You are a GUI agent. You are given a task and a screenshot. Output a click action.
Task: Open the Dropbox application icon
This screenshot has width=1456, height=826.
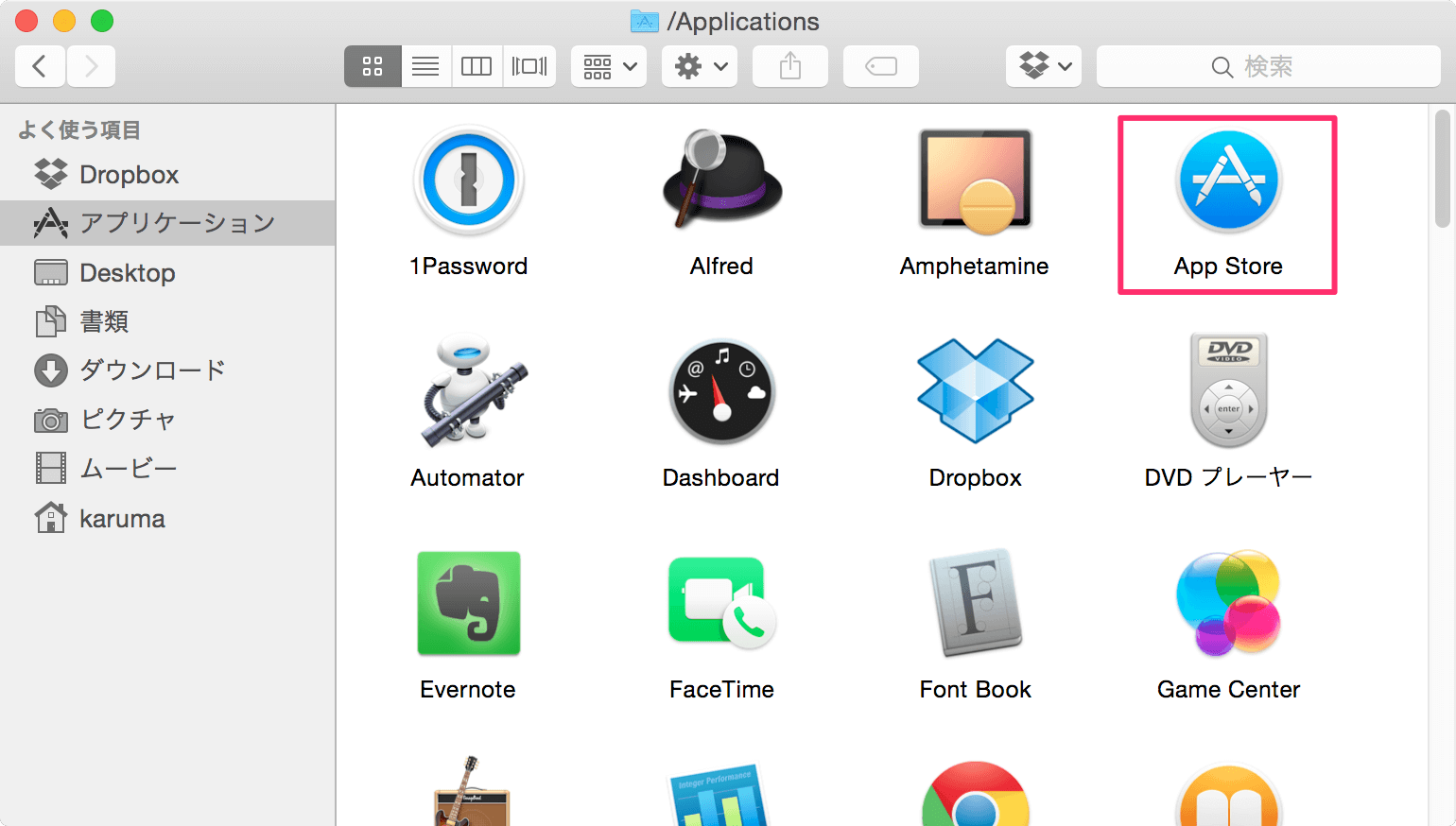click(x=974, y=390)
